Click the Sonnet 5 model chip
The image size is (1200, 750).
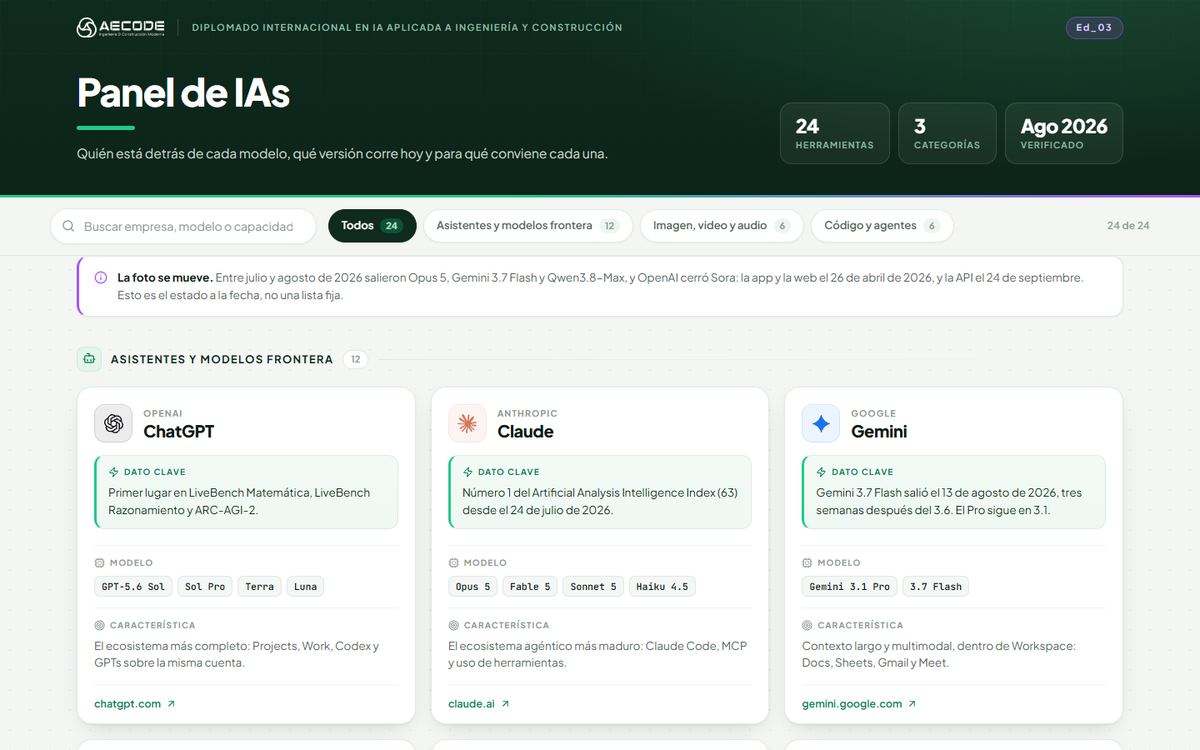coord(594,587)
